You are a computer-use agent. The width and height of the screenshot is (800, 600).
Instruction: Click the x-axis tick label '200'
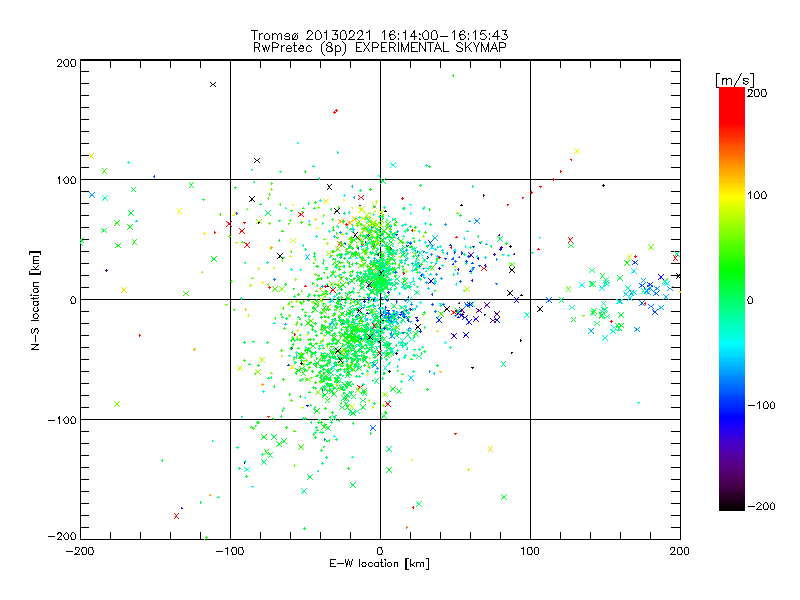point(680,551)
